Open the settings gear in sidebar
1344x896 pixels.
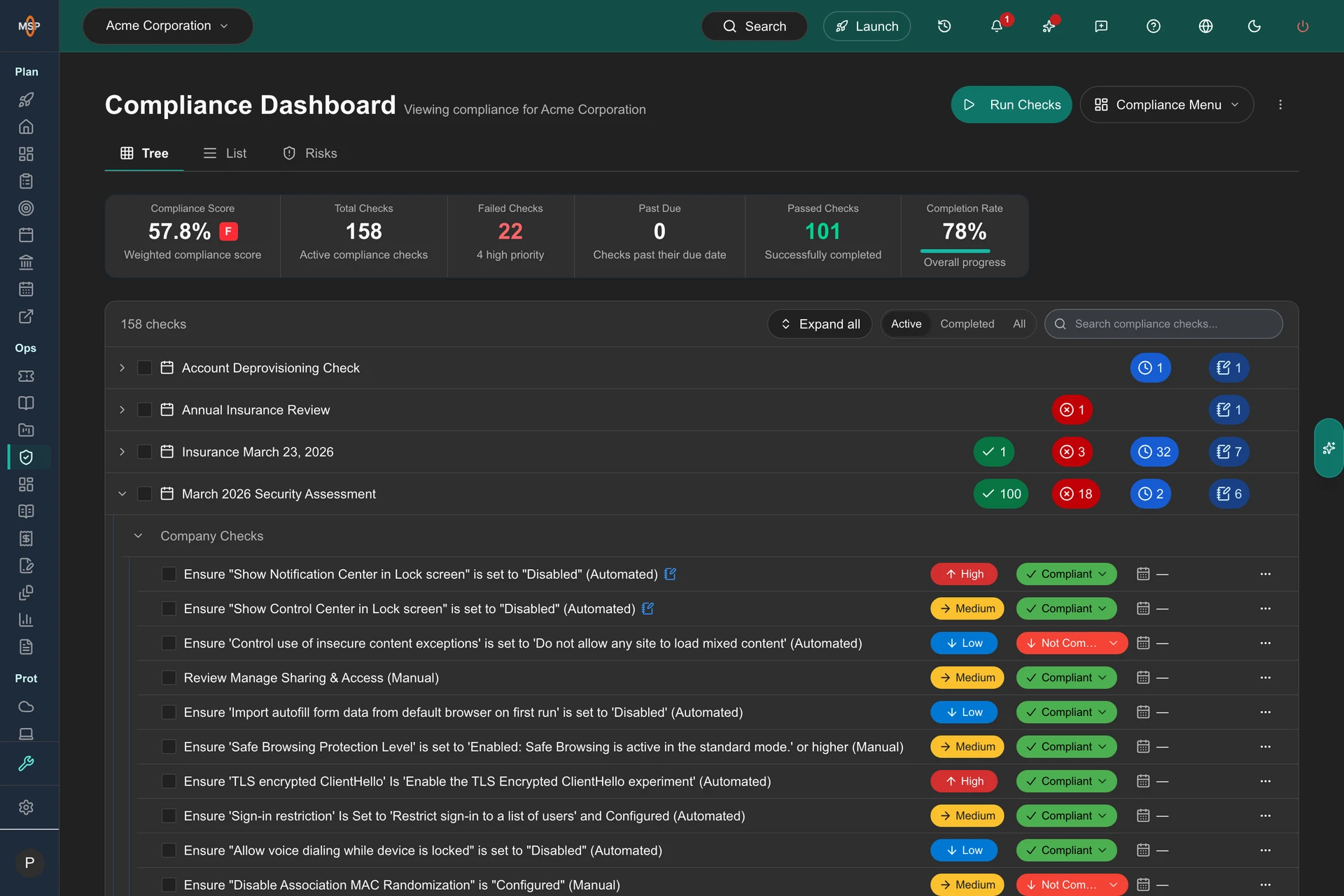pos(26,807)
